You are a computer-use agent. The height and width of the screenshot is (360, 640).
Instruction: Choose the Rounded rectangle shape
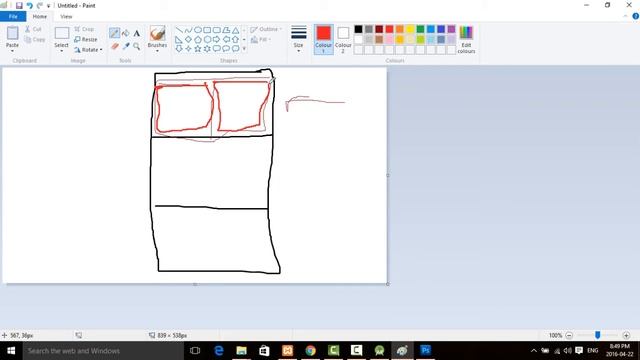click(216, 30)
